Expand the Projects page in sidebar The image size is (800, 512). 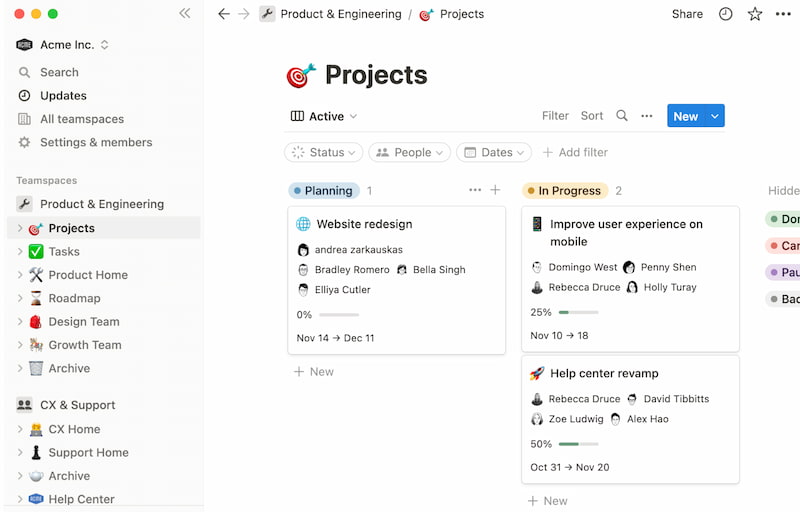(x=19, y=228)
